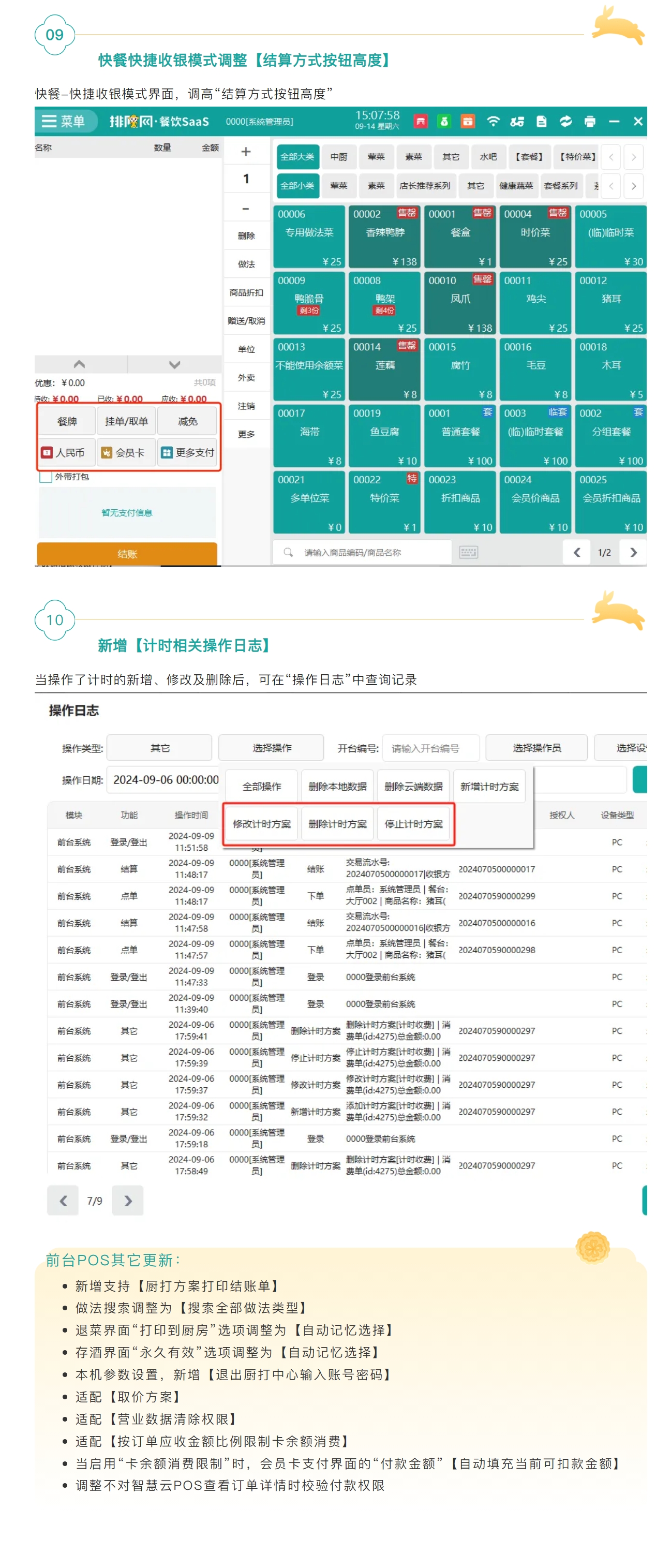Image resolution: width=671 pixels, height=1568 pixels.
Task: Choose the 修改计时方案 operation option
Action: tap(261, 823)
